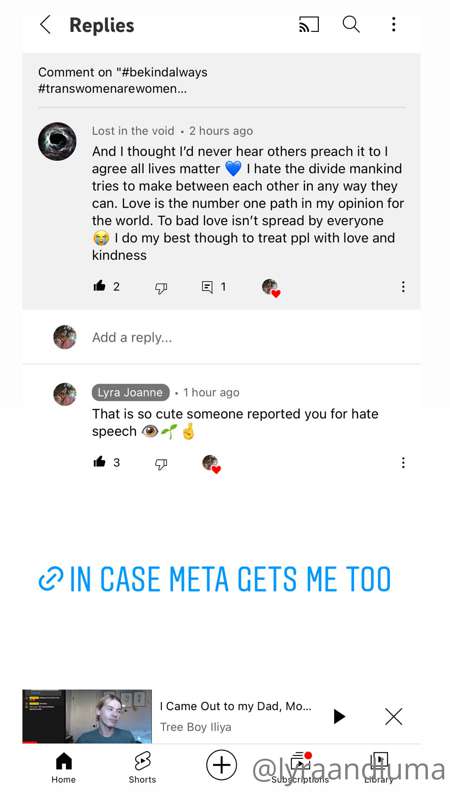Viewport: 450px width, 800px height.
Task: Dislike the Lost in the void comment
Action: coord(161,288)
